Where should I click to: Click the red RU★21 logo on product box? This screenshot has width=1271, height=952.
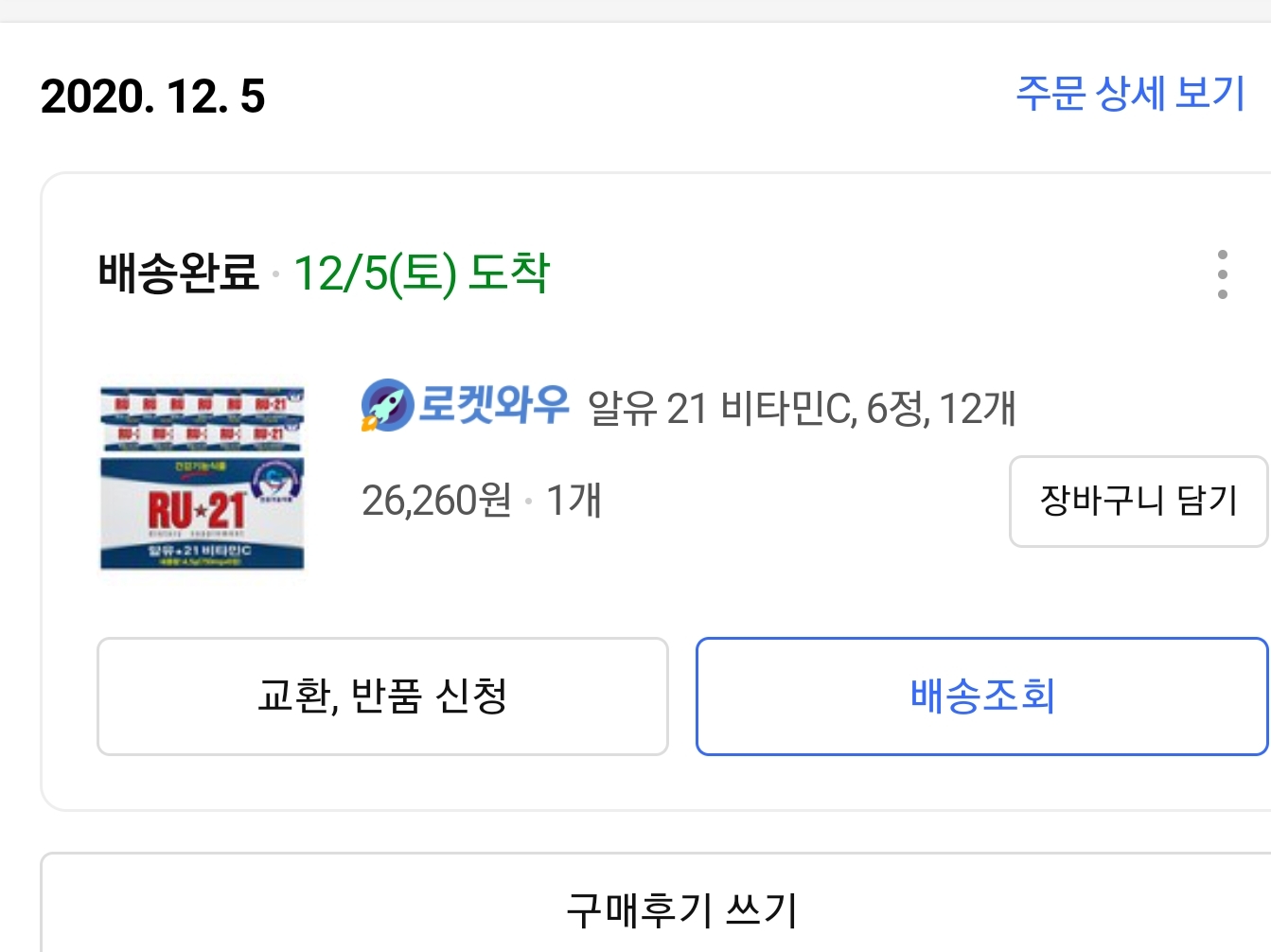[x=196, y=512]
